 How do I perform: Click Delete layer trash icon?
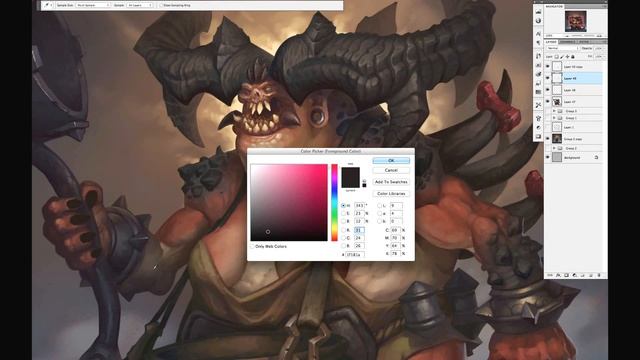[599, 276]
